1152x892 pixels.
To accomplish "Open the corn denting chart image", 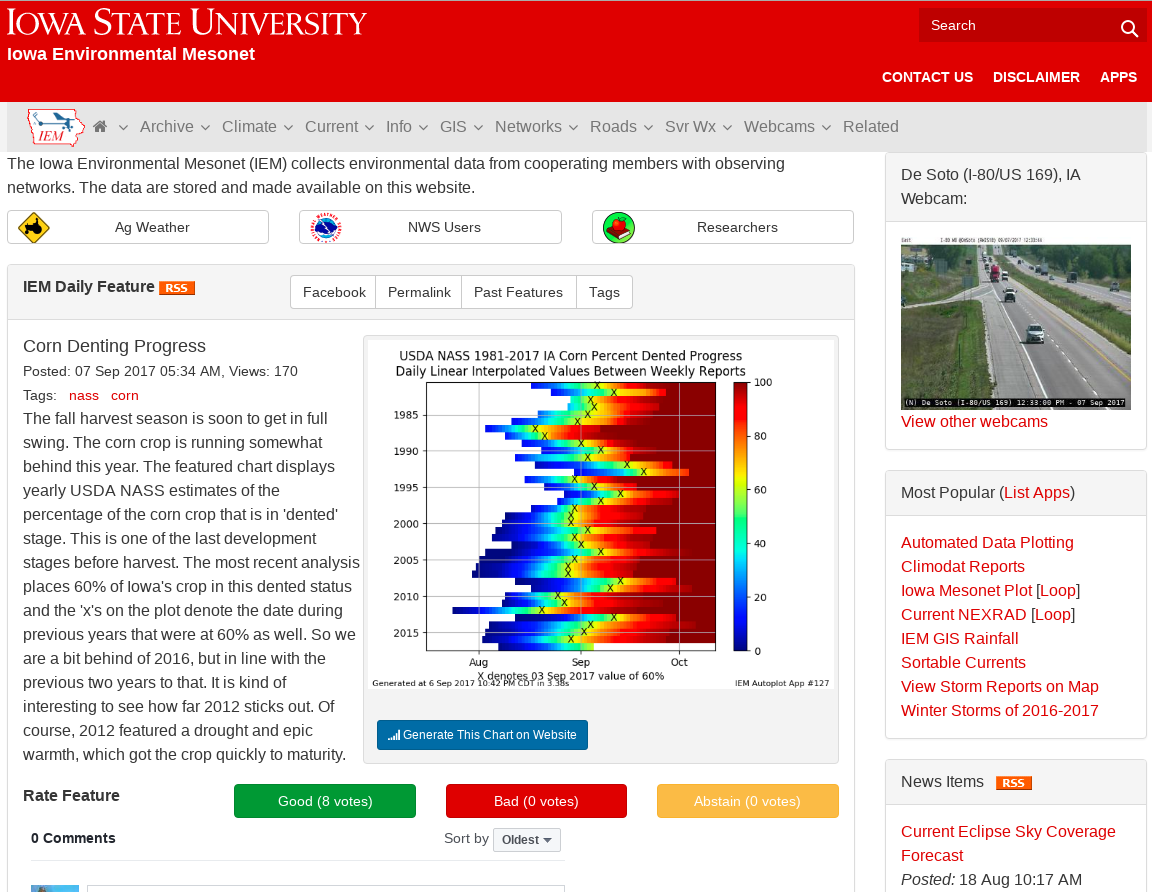I will click(600, 514).
